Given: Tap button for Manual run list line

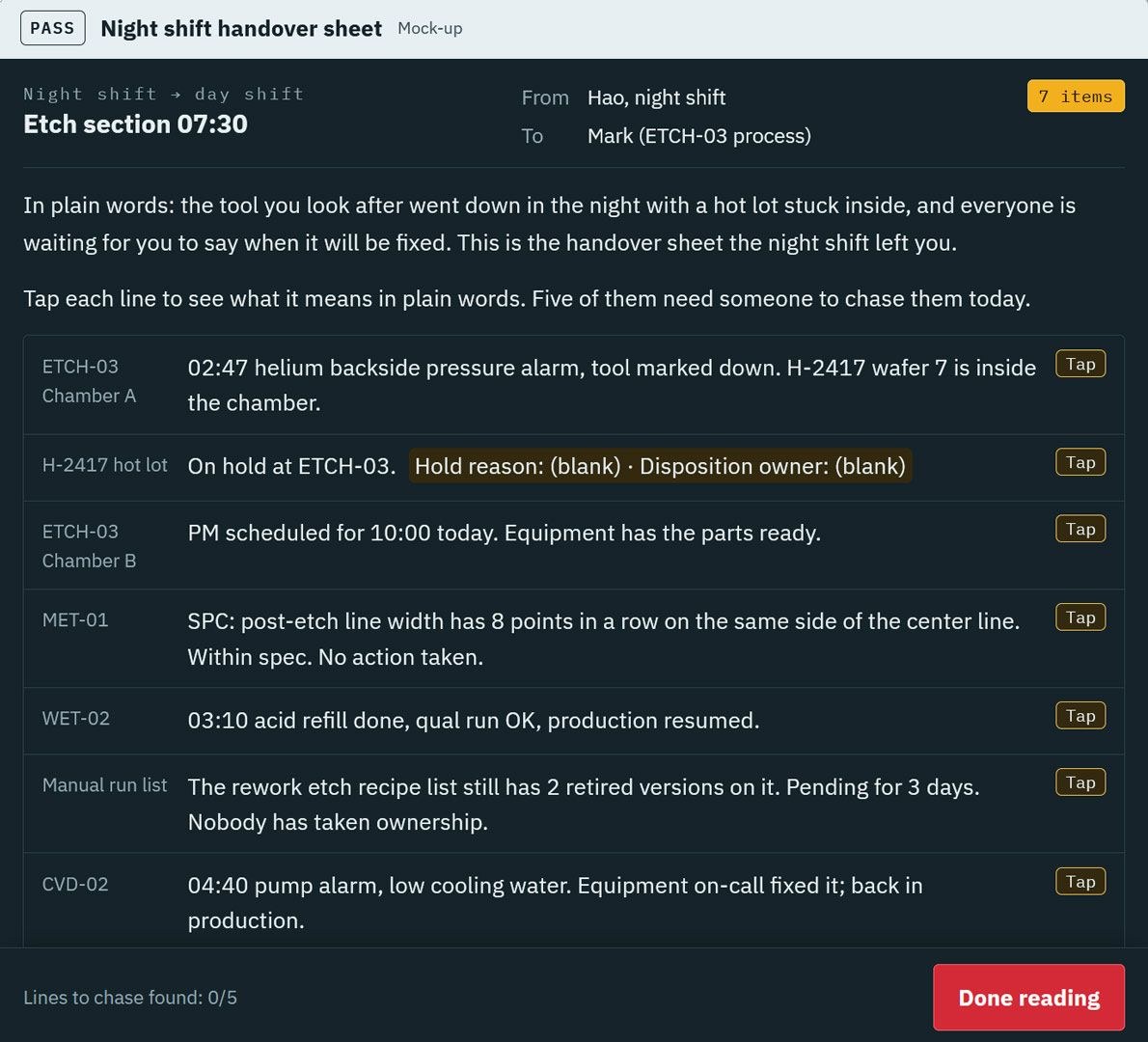Looking at the screenshot, I should click(x=1080, y=782).
